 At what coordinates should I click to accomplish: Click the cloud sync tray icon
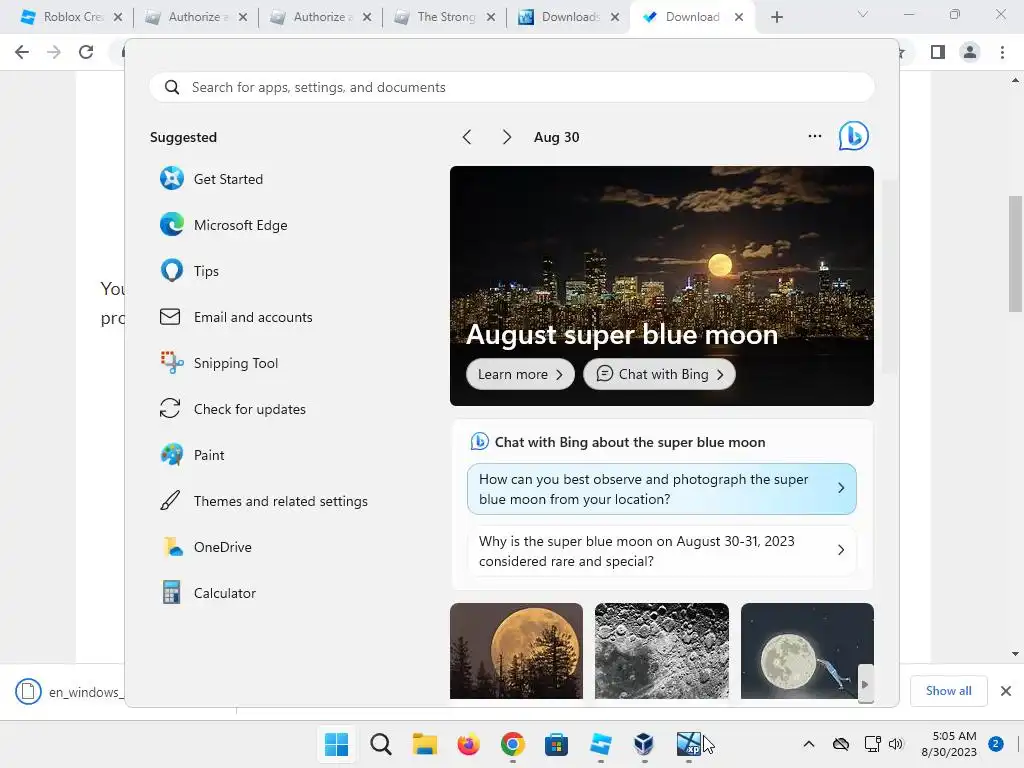840,744
